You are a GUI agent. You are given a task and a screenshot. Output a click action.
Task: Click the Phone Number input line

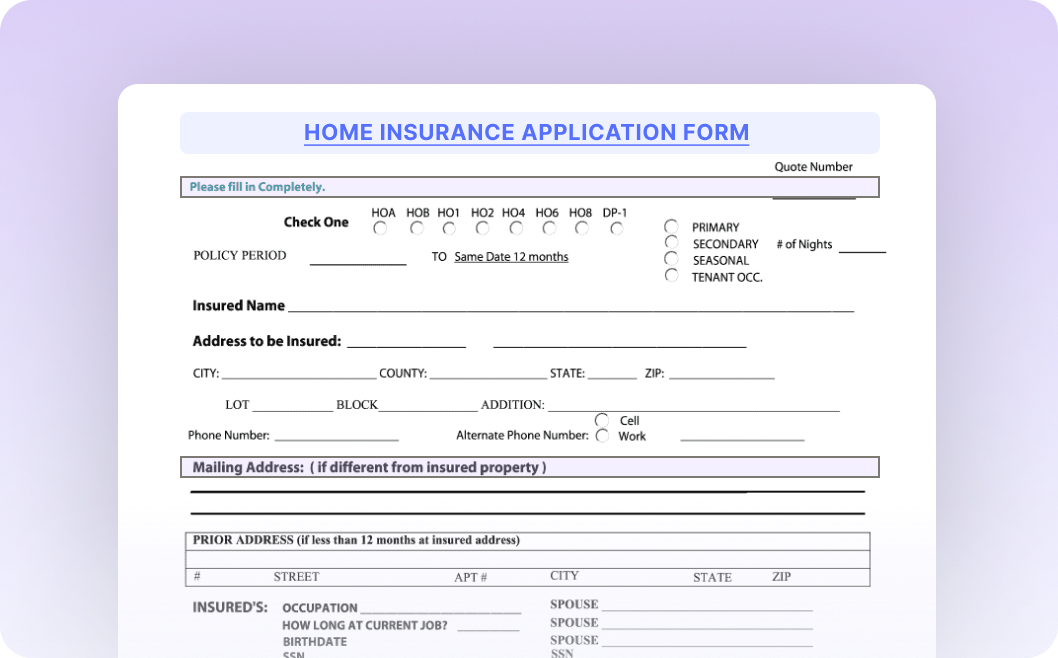pos(336,435)
